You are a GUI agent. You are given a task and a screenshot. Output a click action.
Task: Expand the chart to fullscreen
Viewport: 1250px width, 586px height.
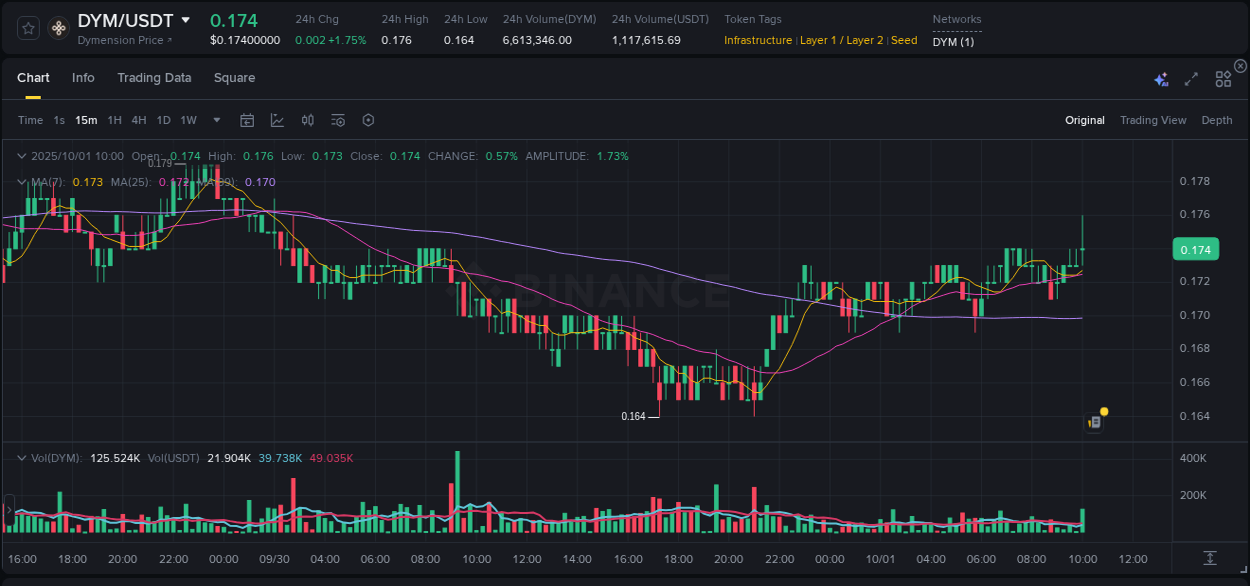pyautogui.click(x=1190, y=79)
